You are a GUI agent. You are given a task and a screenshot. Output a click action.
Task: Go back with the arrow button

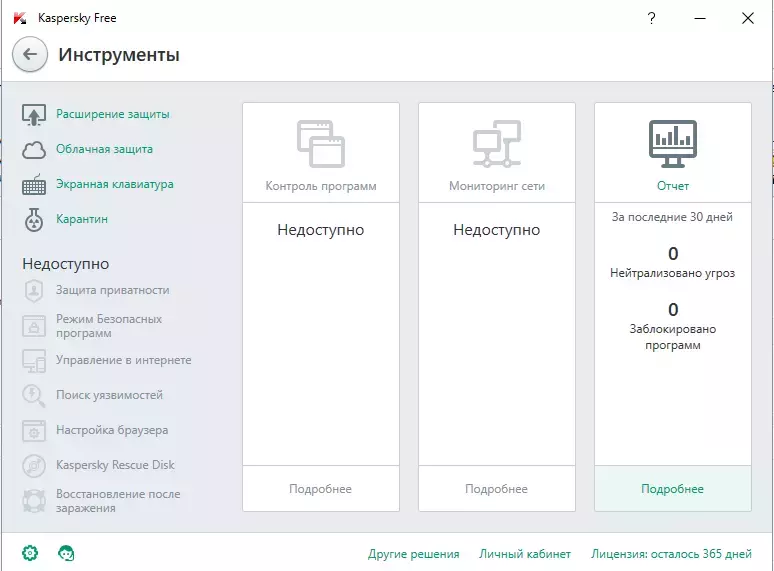point(30,54)
